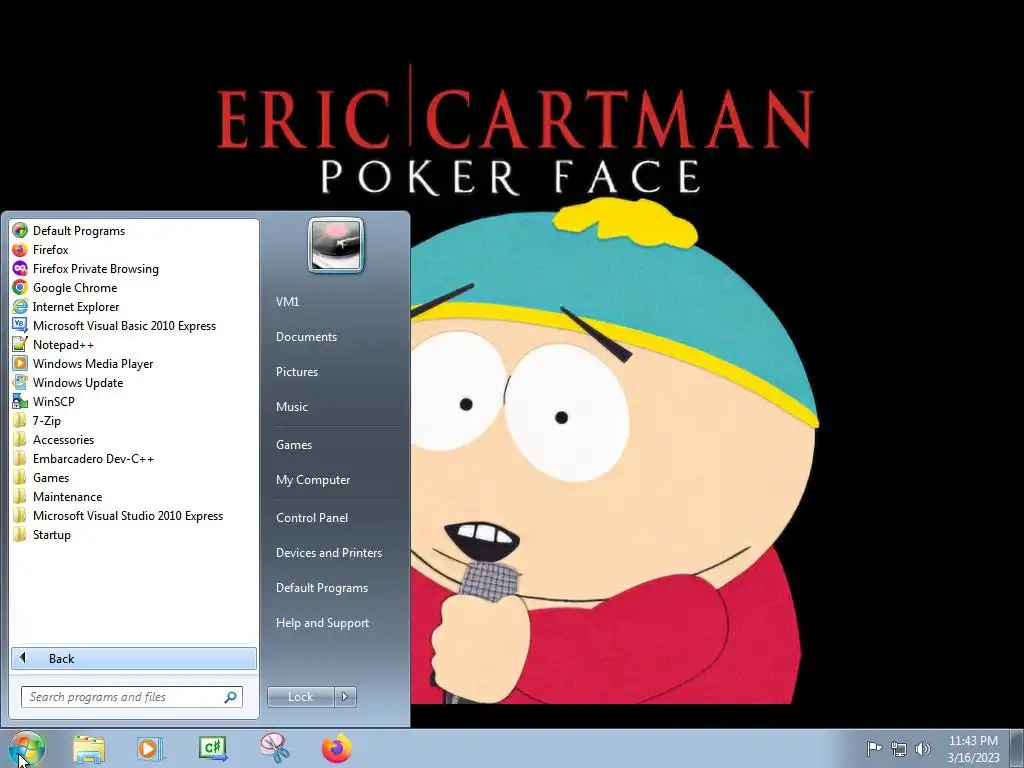The image size is (1024, 768).
Task: Open Firefox Private Browsing
Action: 134,268
